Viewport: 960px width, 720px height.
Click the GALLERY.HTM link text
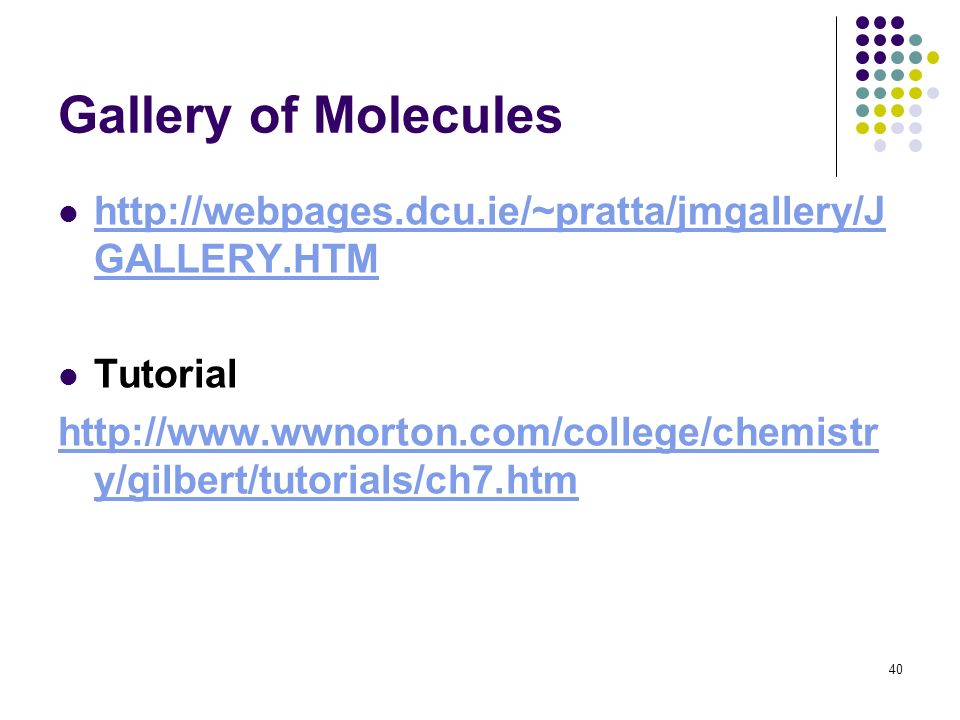click(x=236, y=259)
